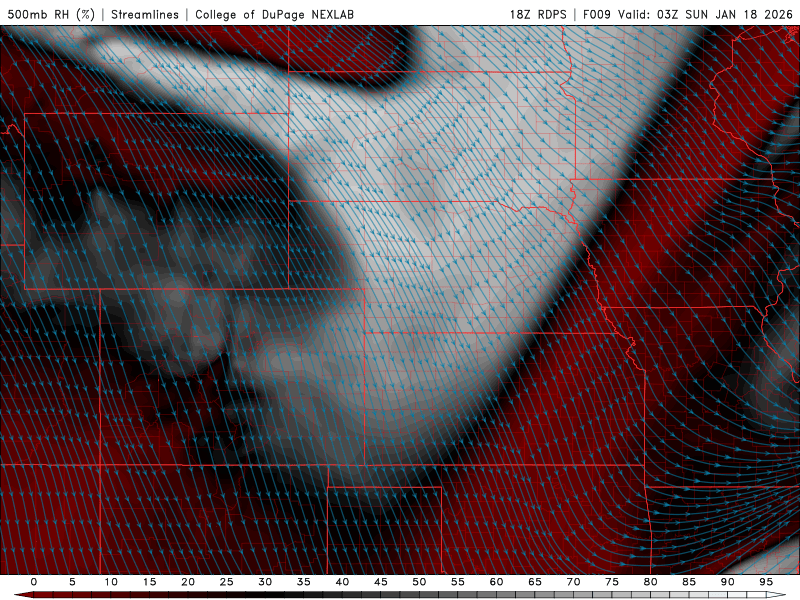This screenshot has height=600, width=800.
Task: Select "Valid: 03Z SUN JAN 18 2026" text
Action: click(x=706, y=14)
